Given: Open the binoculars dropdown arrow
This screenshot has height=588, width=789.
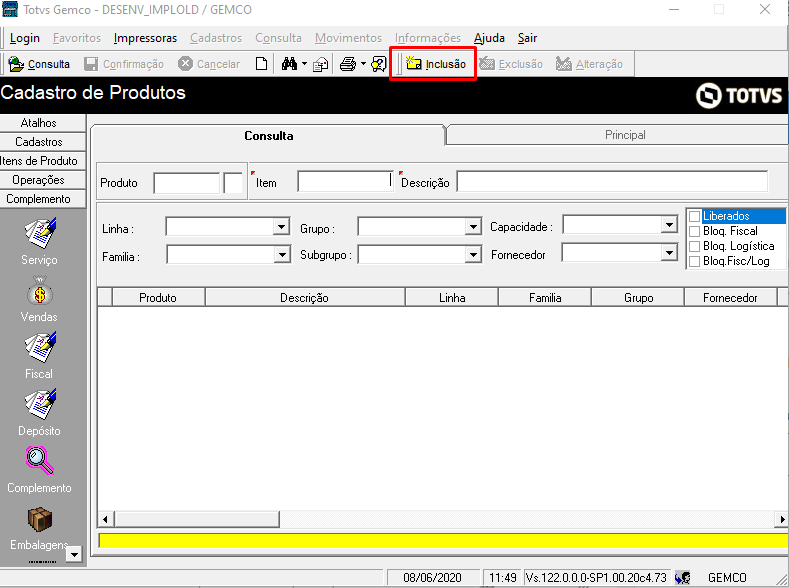Looking at the screenshot, I should pyautogui.click(x=304, y=64).
